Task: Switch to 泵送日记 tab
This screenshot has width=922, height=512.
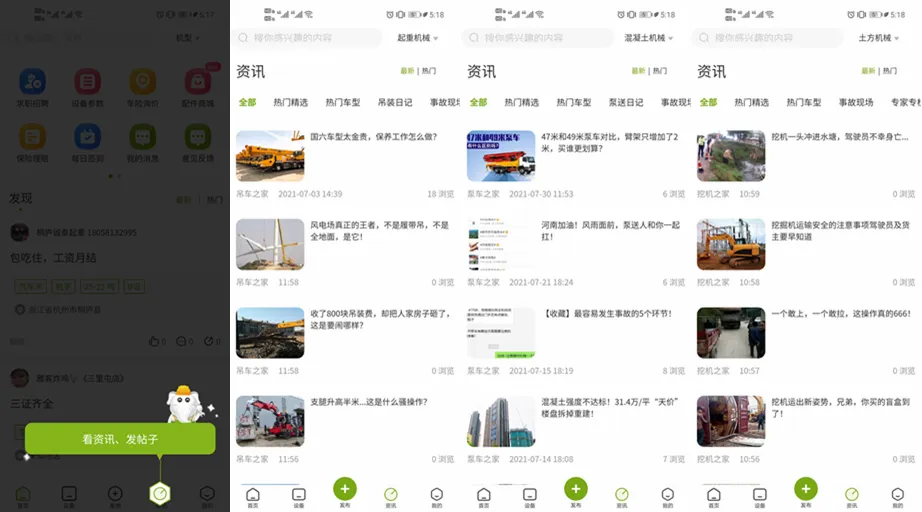Action: point(626,102)
